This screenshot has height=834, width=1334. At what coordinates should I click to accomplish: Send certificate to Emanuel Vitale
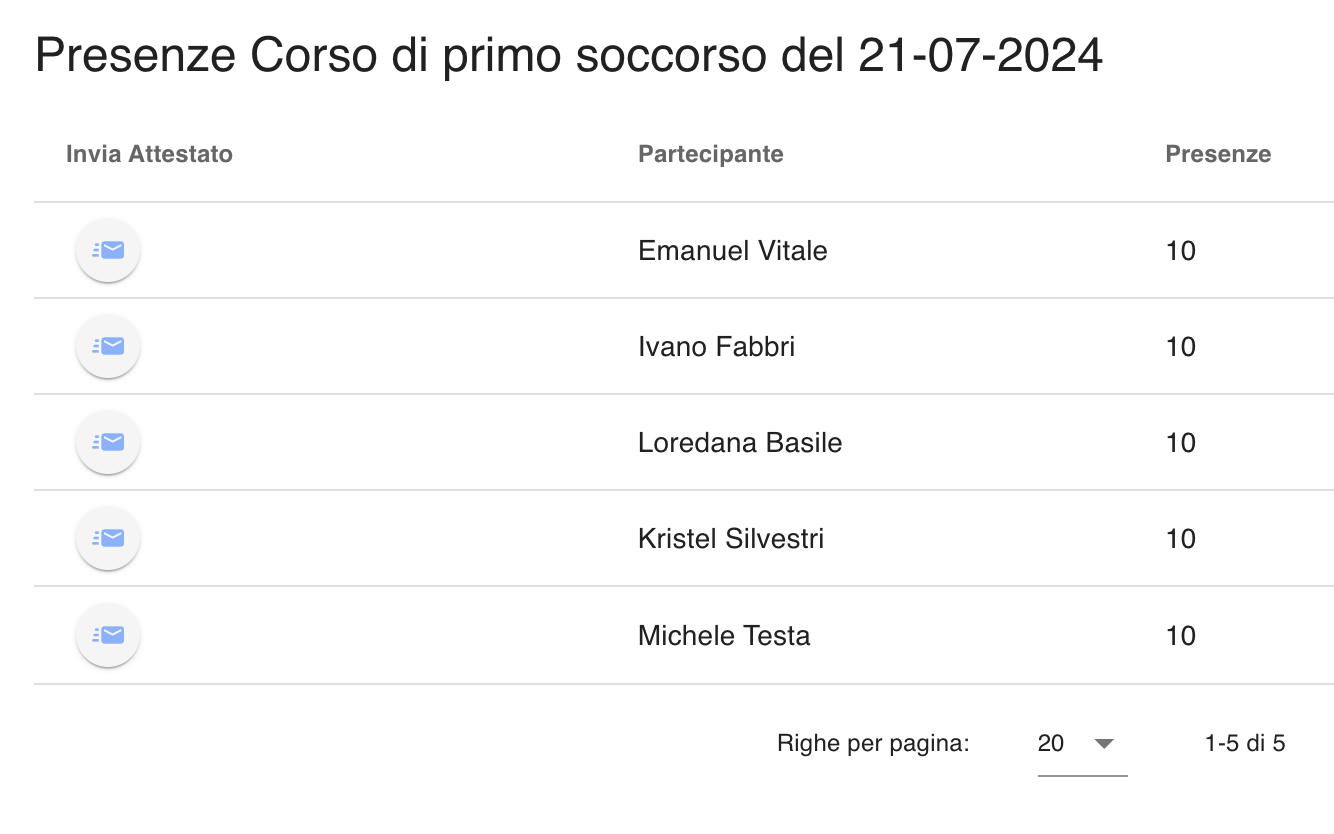[108, 250]
